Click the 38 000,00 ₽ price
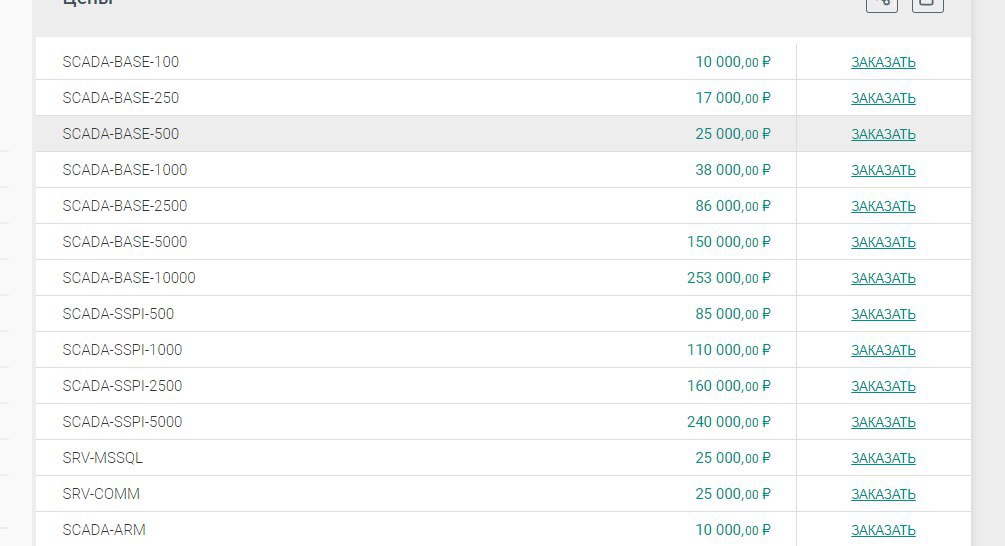Viewport: 1005px width, 546px height. 733,169
